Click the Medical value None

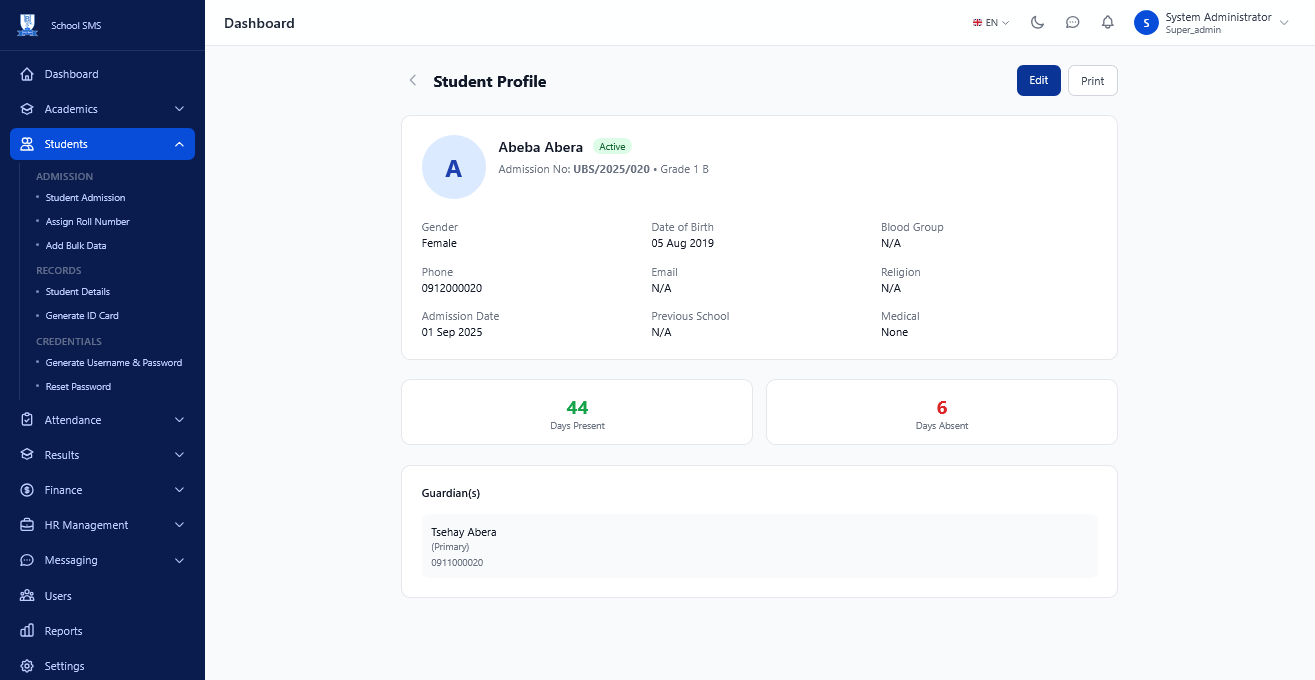[895, 332]
